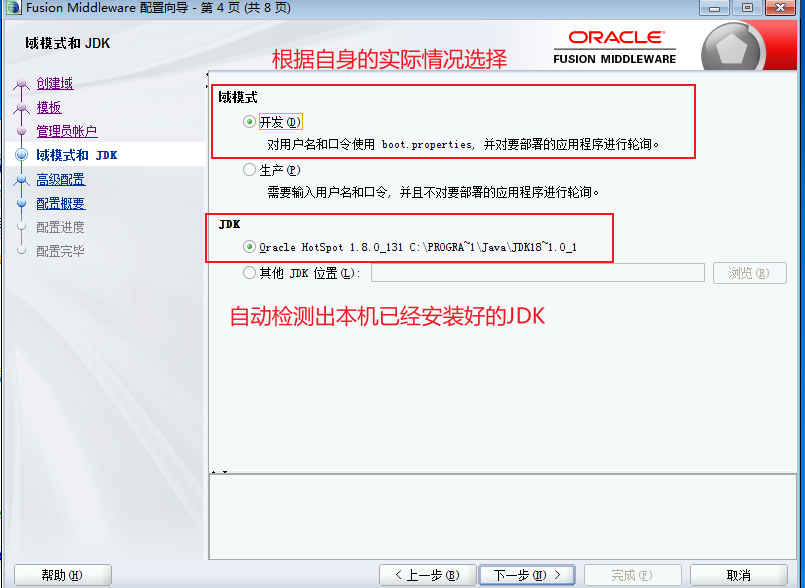This screenshot has width=805, height=588.
Task: Click the 浏览 button for JDK location
Action: pyautogui.click(x=749, y=272)
